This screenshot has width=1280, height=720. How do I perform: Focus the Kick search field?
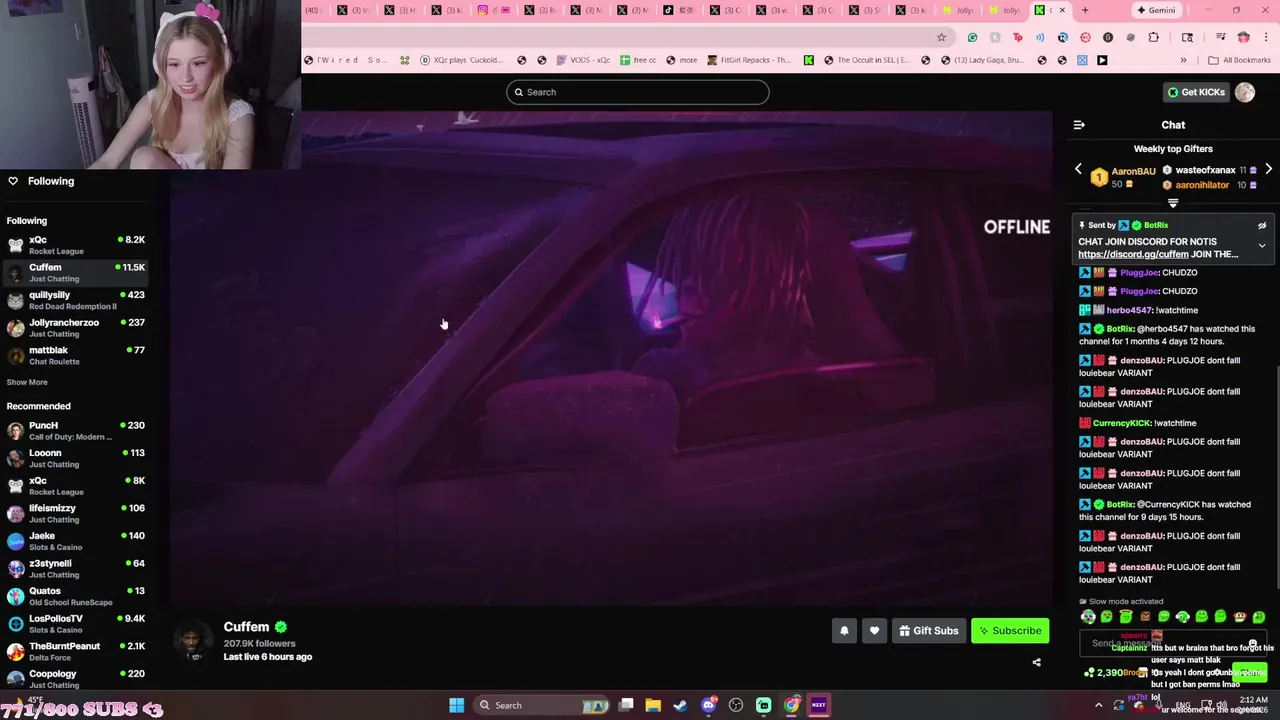[x=637, y=92]
